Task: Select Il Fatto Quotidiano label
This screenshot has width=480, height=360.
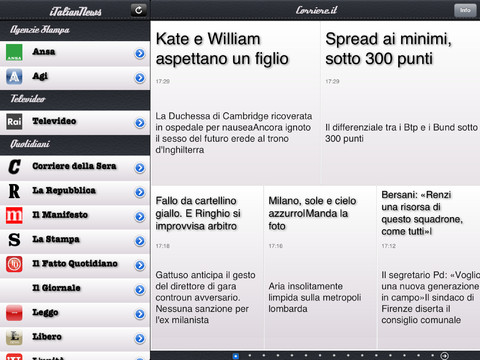Action: pos(75,263)
